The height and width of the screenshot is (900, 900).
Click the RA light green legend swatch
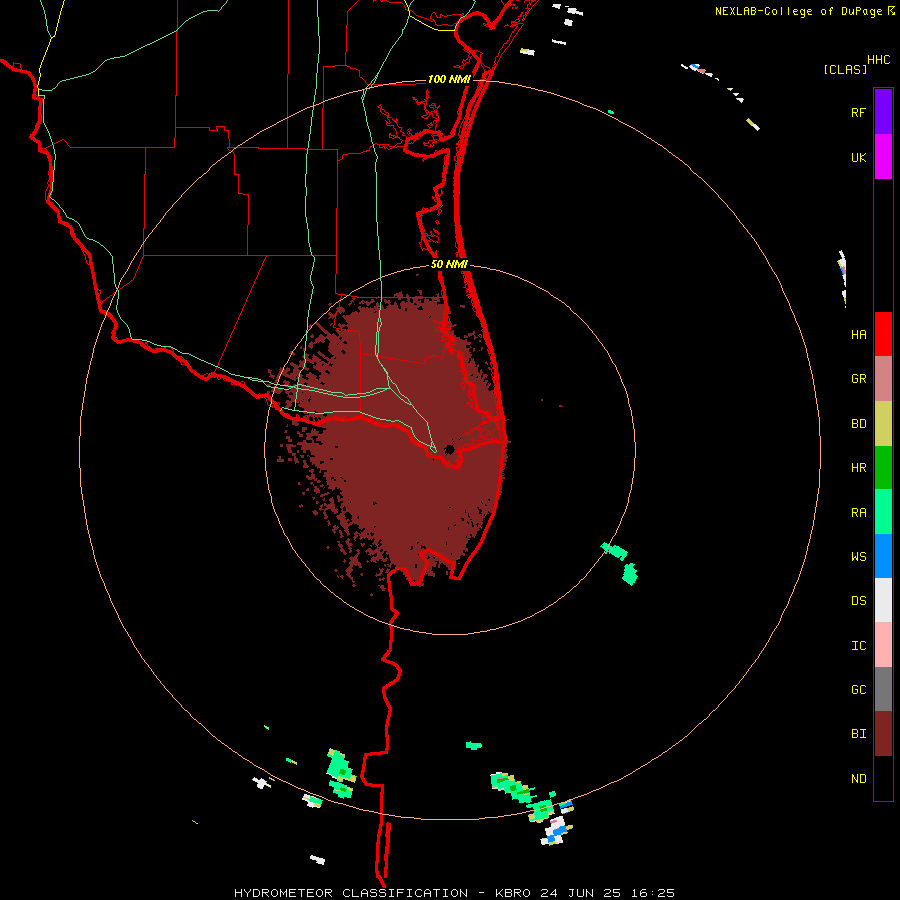pos(883,512)
